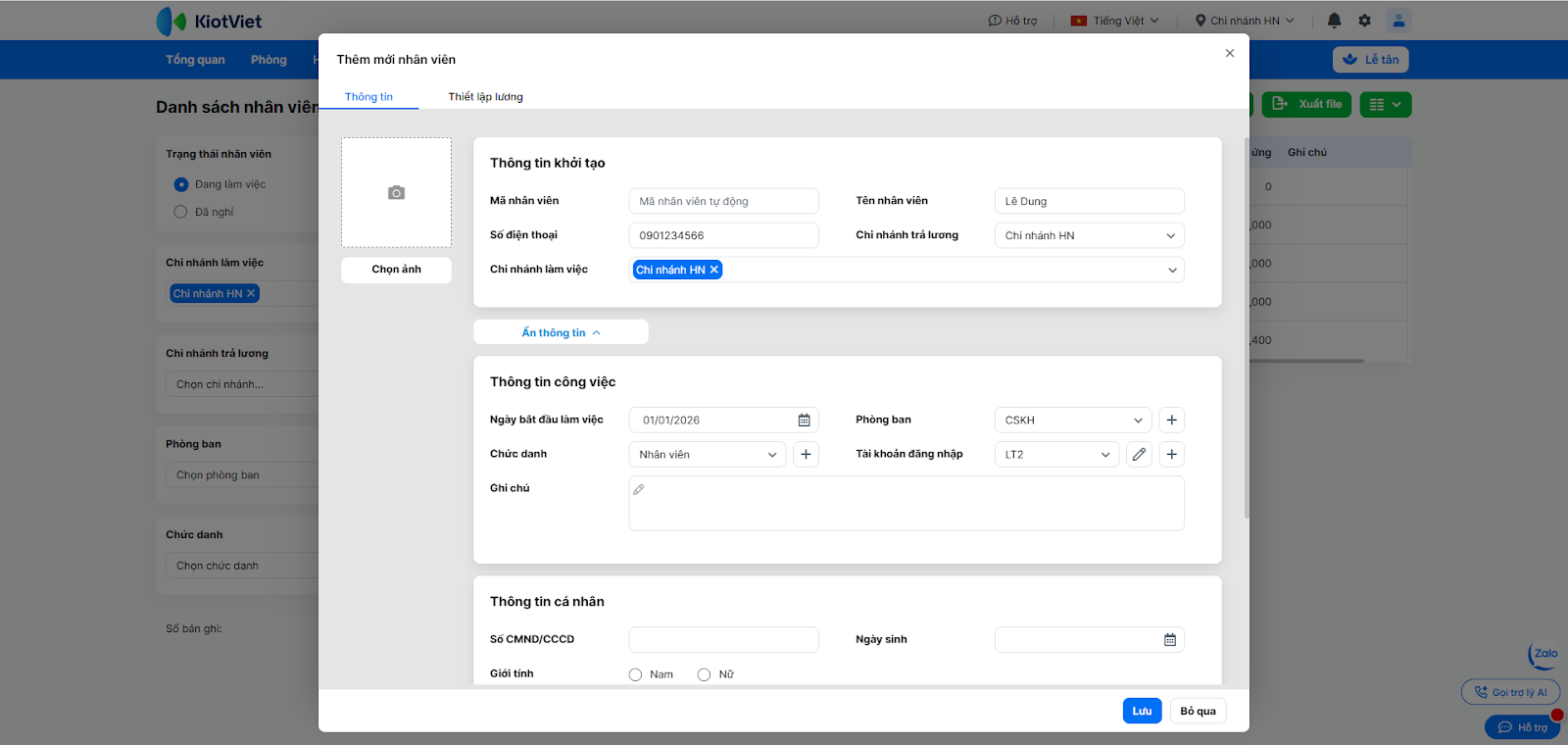This screenshot has height=745, width=1568.
Task: Add new Phòng ban with plus icon
Action: coord(1171,421)
